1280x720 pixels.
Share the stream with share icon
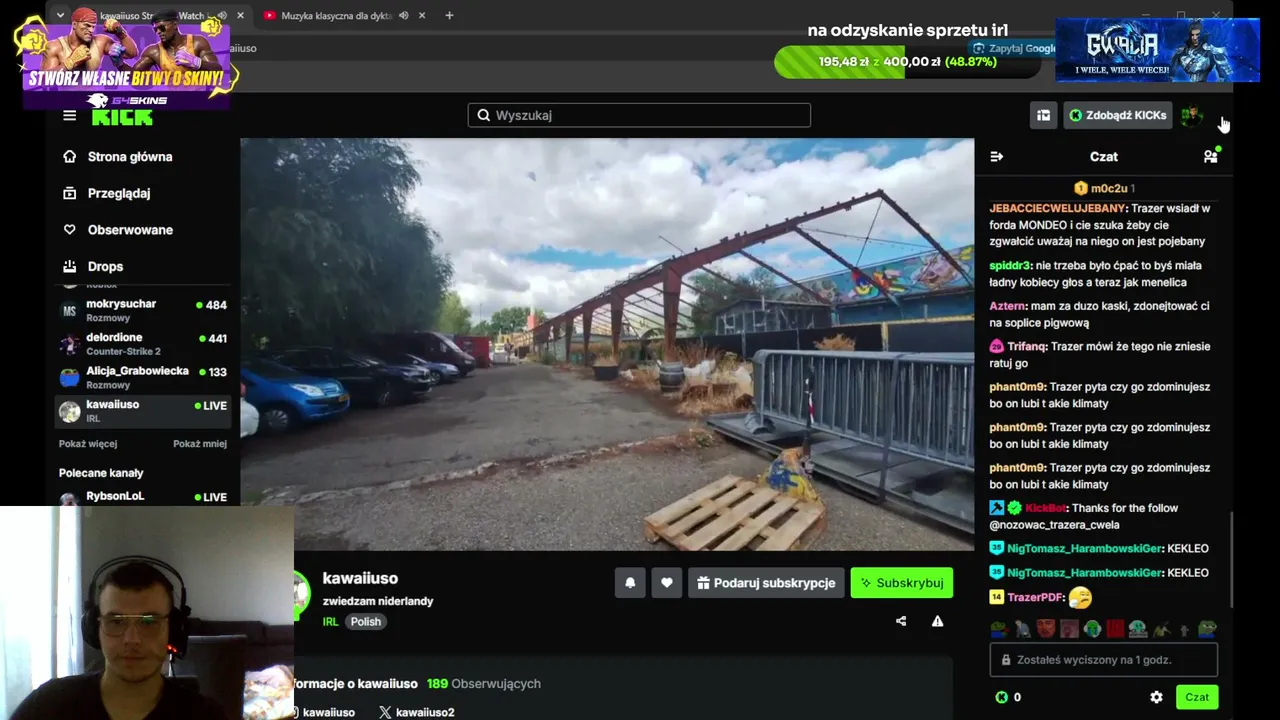pos(901,621)
